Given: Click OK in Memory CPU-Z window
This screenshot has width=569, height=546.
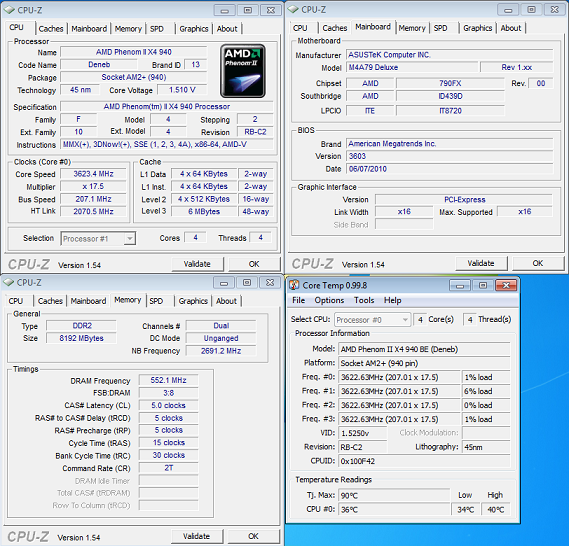Looking at the screenshot, I should [x=253, y=536].
